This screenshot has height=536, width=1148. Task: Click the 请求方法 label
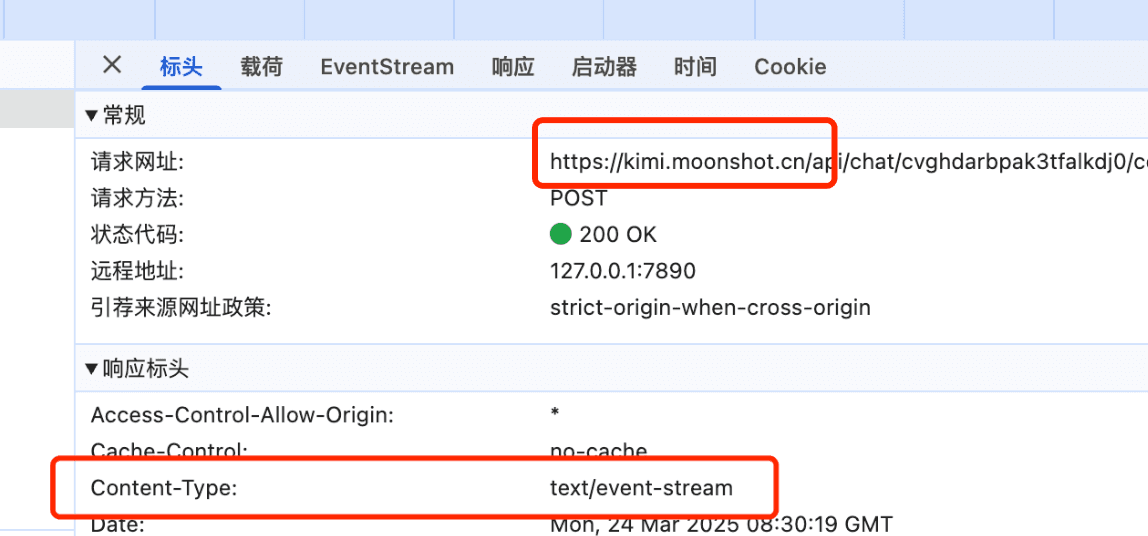[x=137, y=198]
